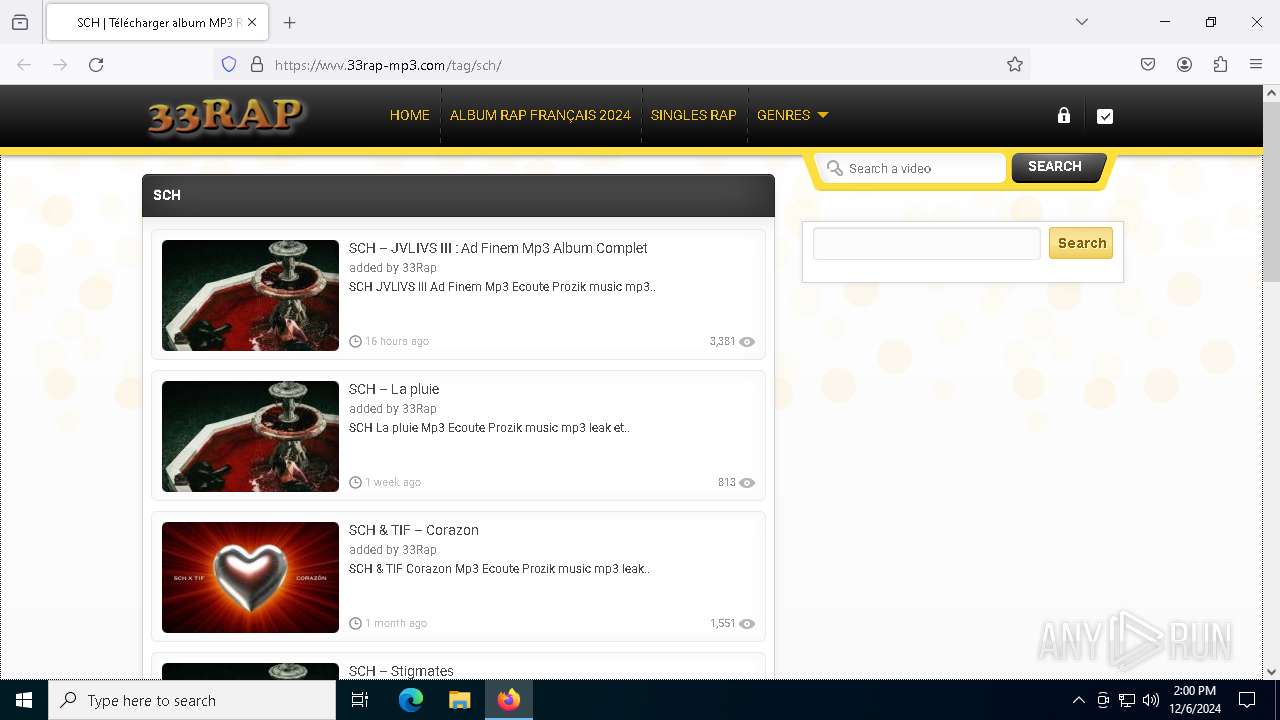This screenshot has width=1280, height=720.
Task: Expand the GENRES dropdown menu
Action: pos(793,115)
